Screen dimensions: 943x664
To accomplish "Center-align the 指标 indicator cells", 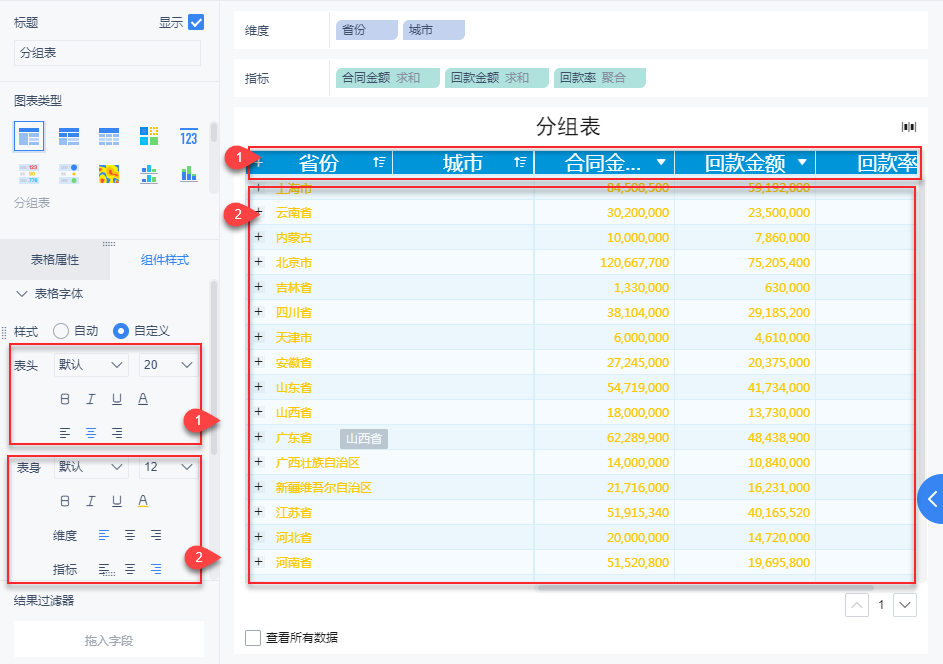I will [x=130, y=568].
